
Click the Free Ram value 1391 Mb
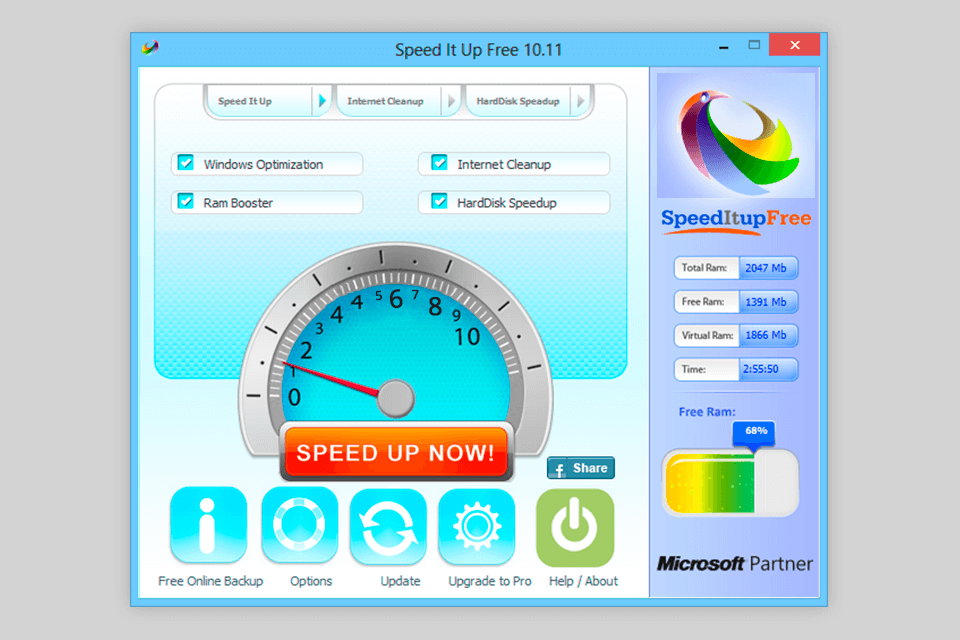(x=768, y=302)
